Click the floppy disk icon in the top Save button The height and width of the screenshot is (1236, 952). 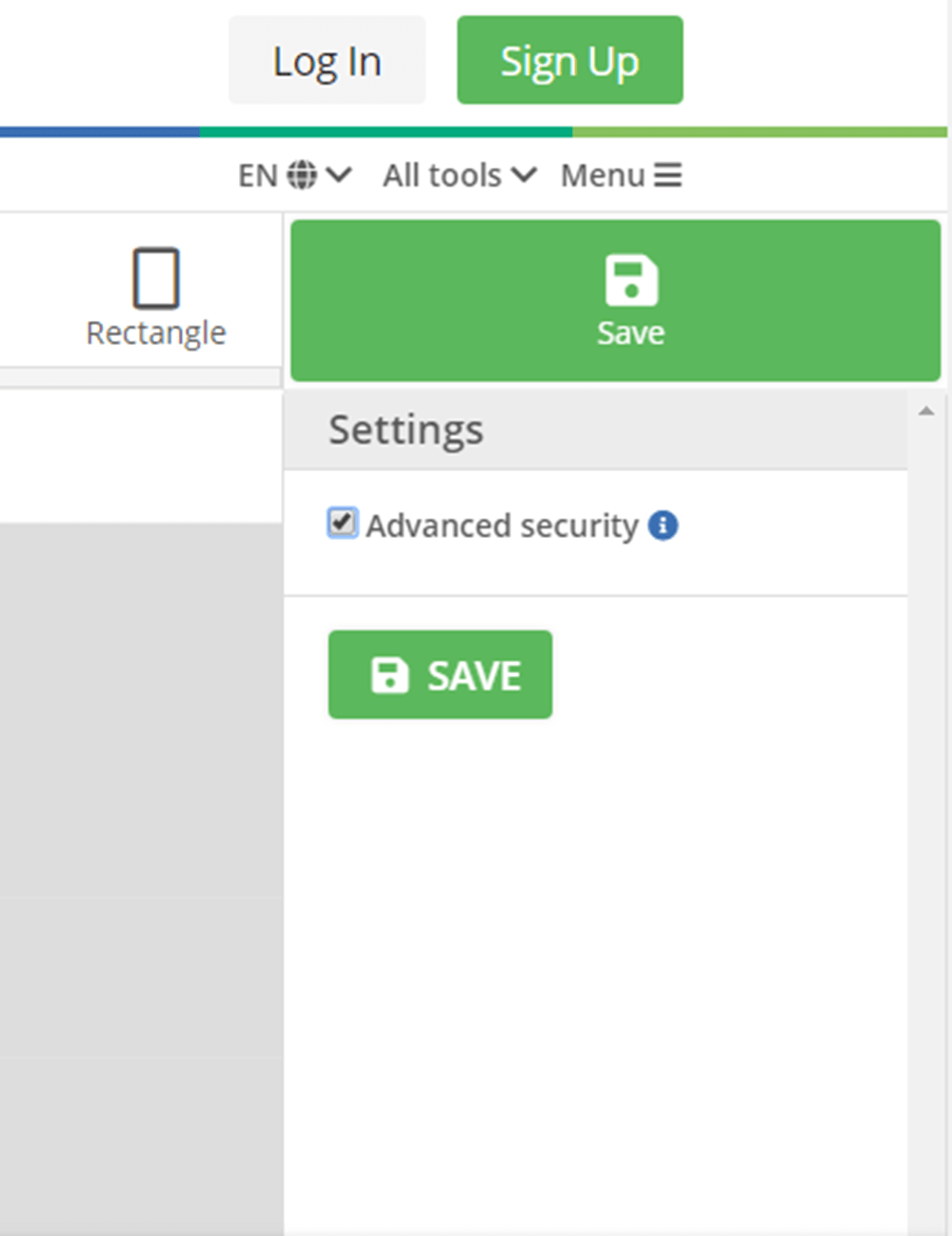(x=631, y=281)
